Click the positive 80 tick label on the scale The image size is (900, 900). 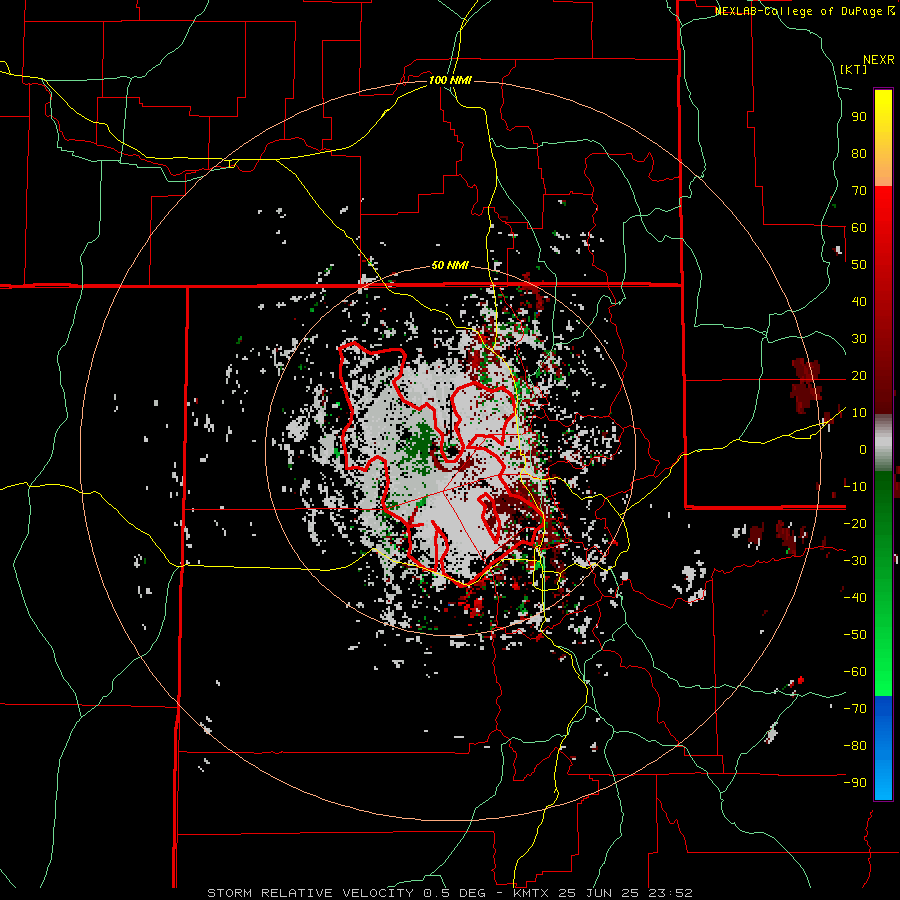click(x=859, y=153)
